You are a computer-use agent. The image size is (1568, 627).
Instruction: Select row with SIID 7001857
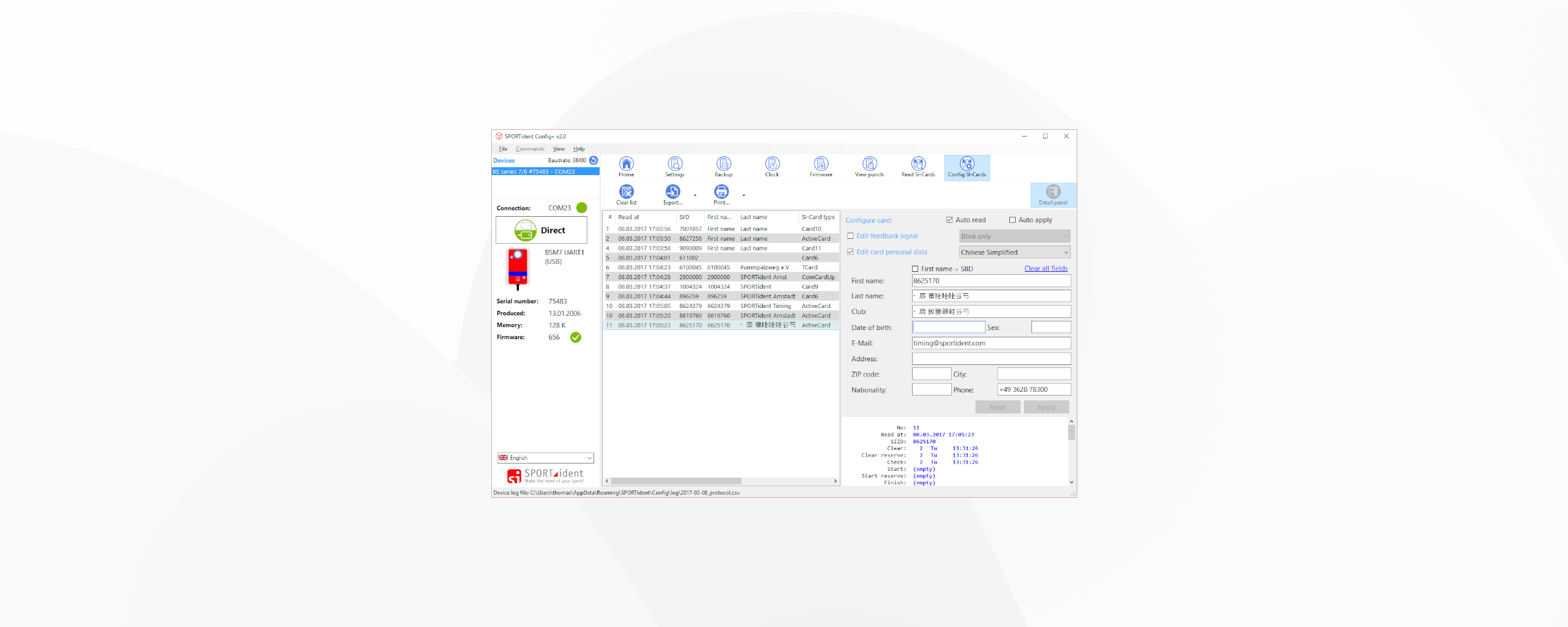point(721,229)
